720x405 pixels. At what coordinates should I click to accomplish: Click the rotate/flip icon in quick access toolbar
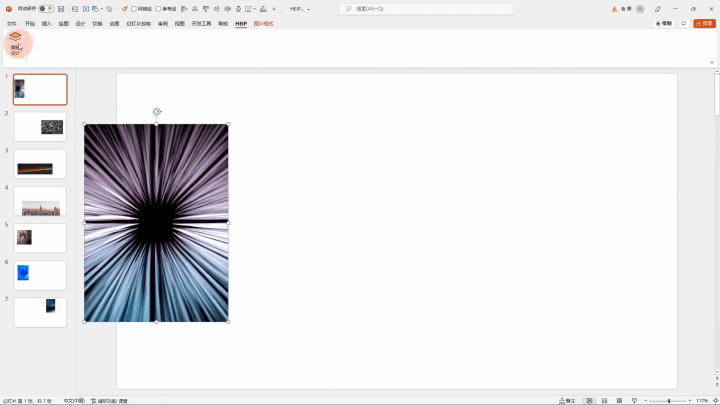point(263,9)
